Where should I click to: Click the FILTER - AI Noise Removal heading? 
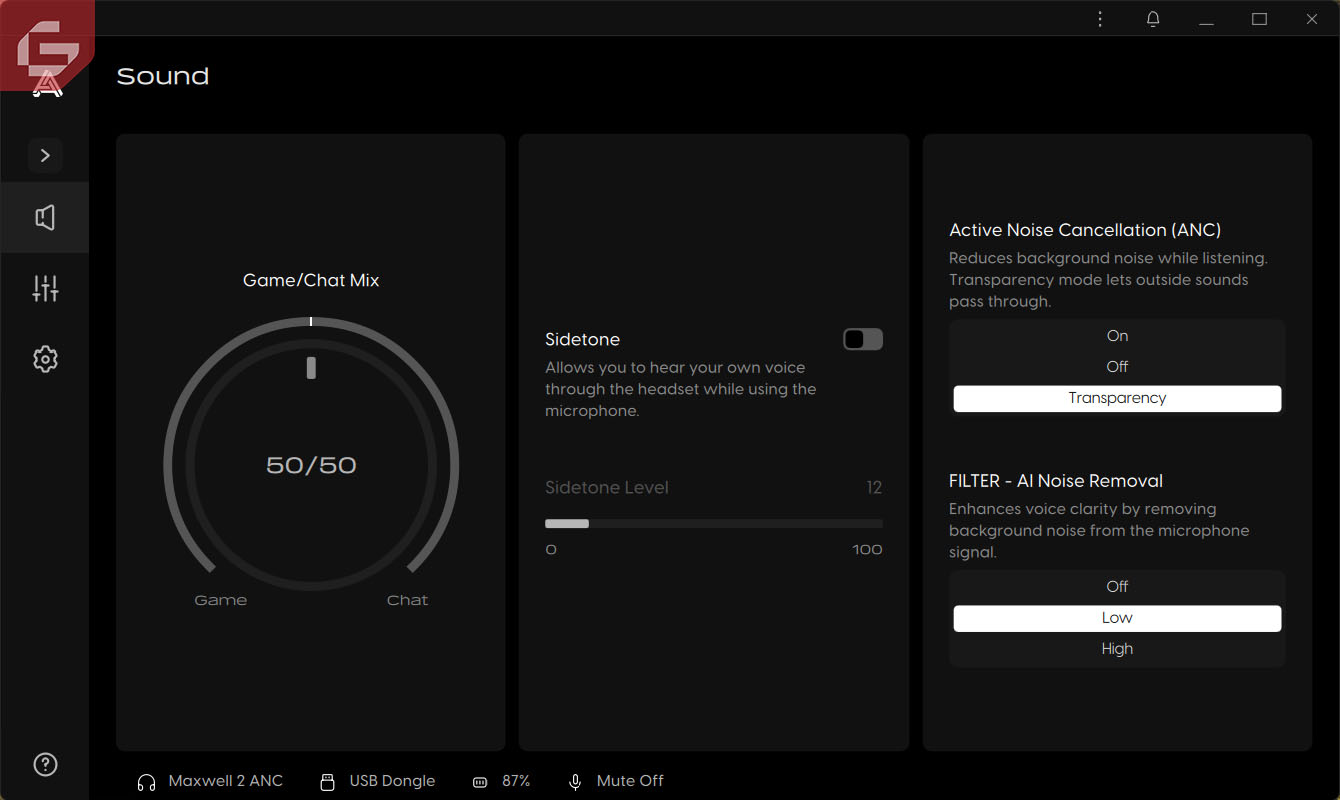click(x=1056, y=481)
